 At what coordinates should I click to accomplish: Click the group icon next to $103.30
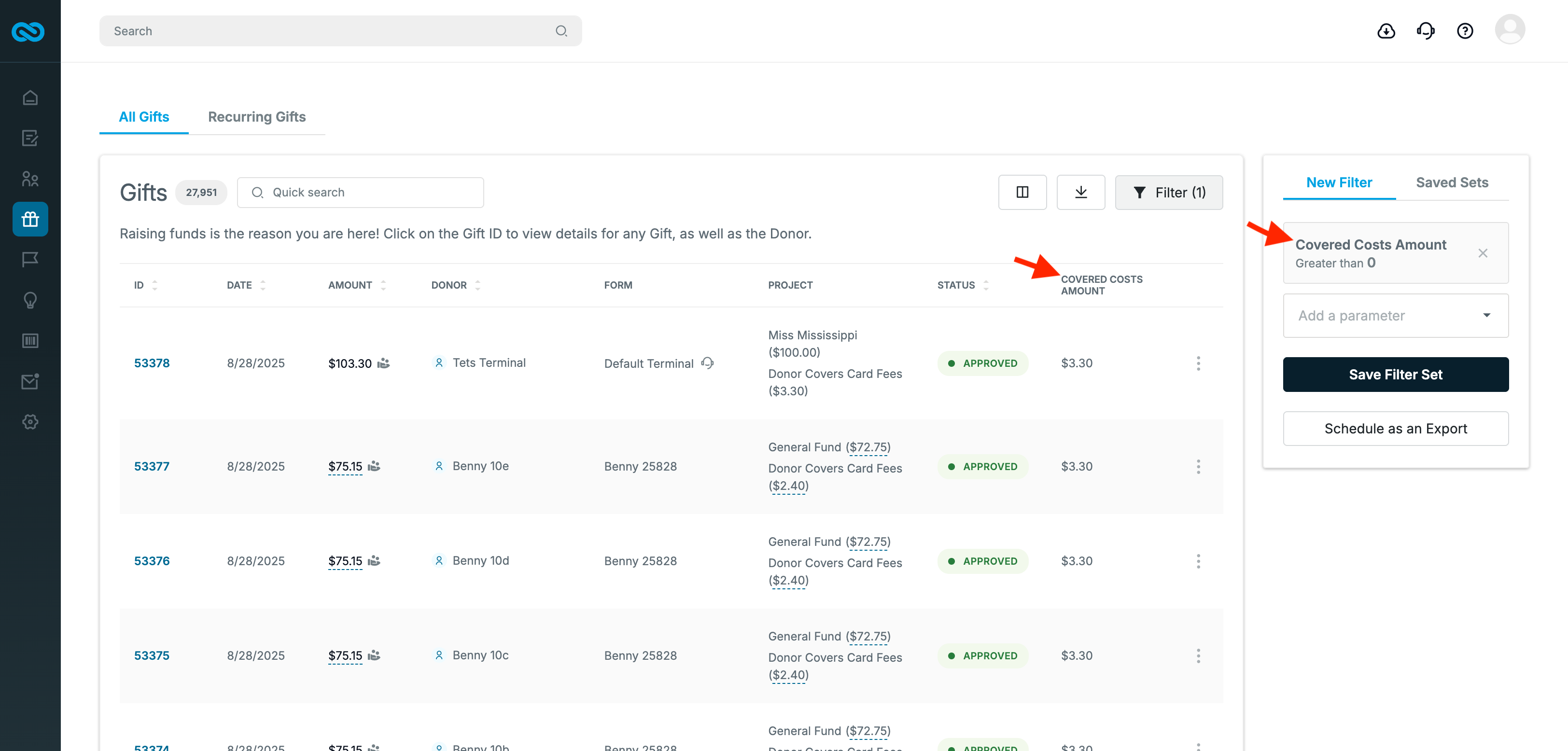click(383, 363)
